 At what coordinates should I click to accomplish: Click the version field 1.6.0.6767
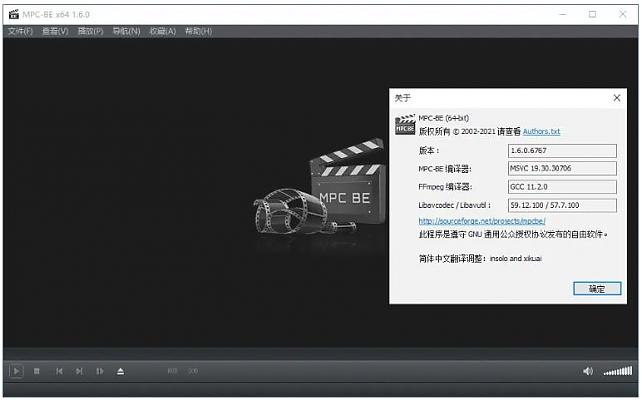[x=562, y=151]
